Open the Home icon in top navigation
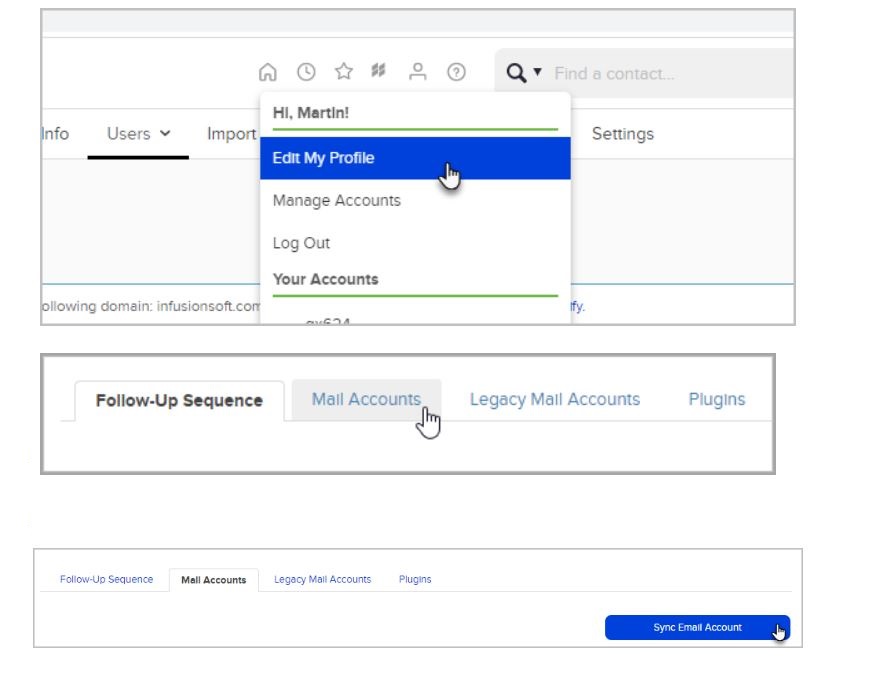 tap(267, 72)
